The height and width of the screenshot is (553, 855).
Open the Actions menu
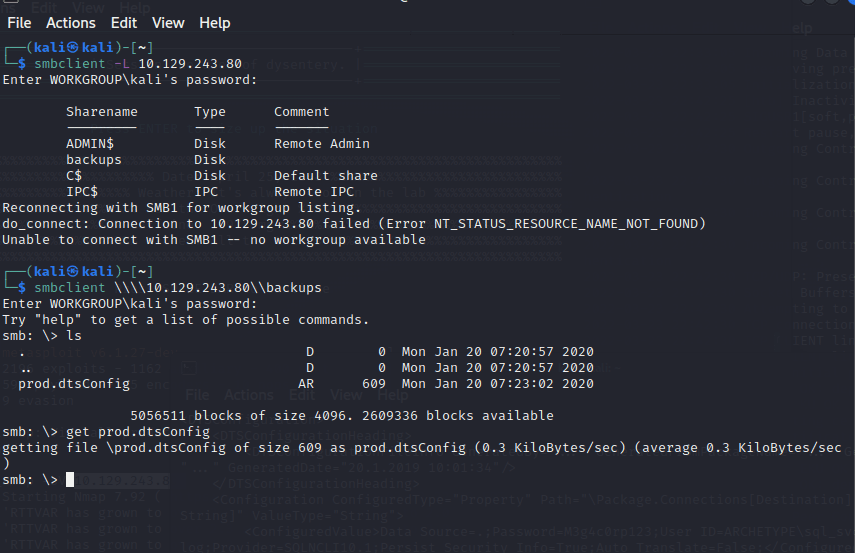[x=71, y=22]
